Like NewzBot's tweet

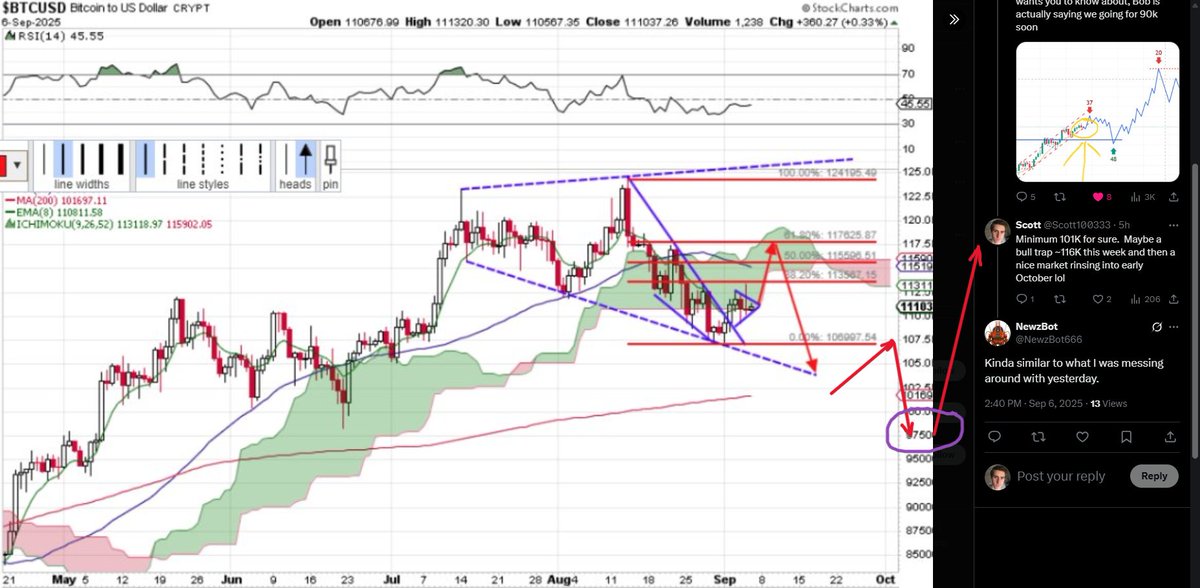tap(1083, 437)
